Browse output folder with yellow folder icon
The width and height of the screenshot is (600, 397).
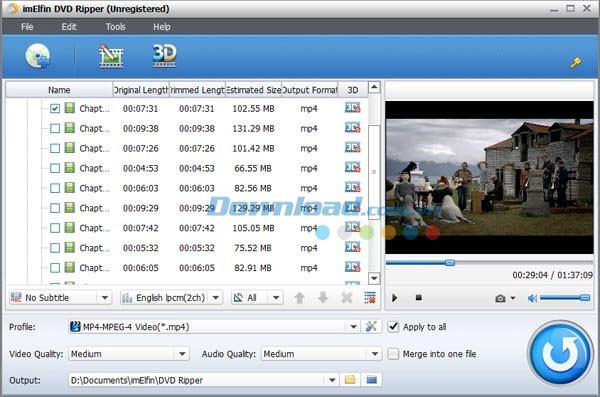[350, 380]
